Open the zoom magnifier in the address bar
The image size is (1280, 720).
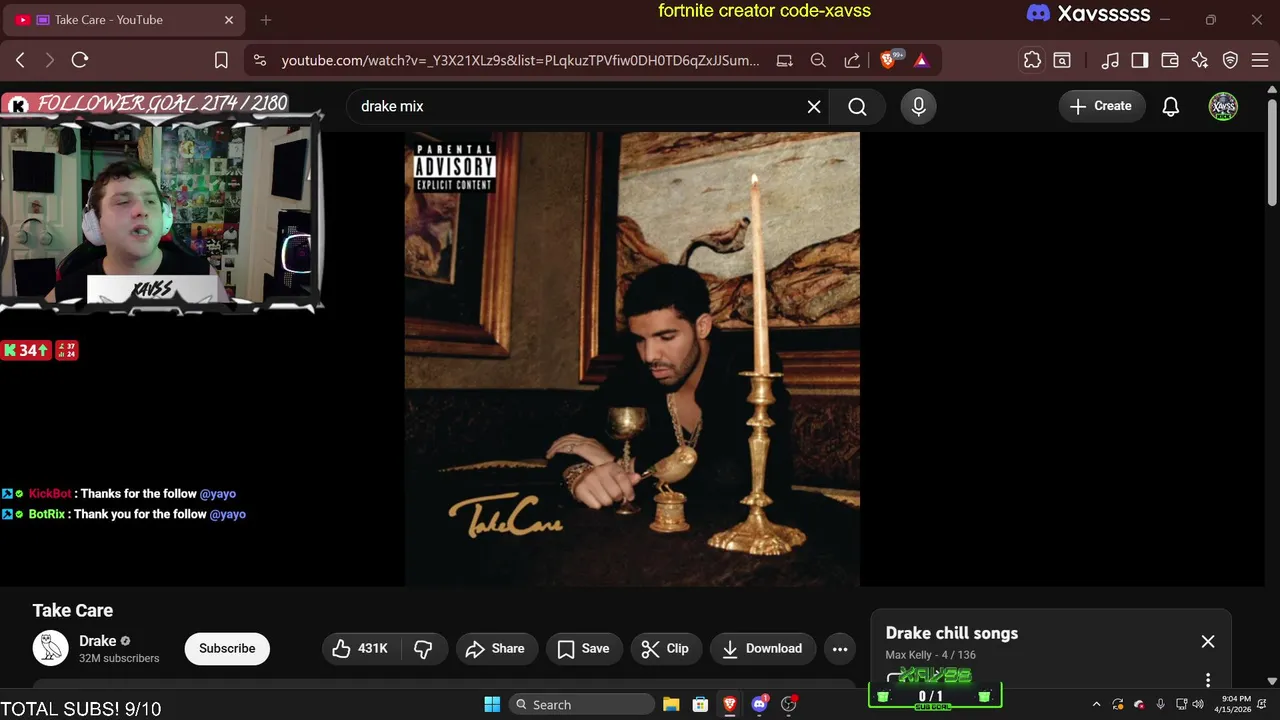[818, 60]
